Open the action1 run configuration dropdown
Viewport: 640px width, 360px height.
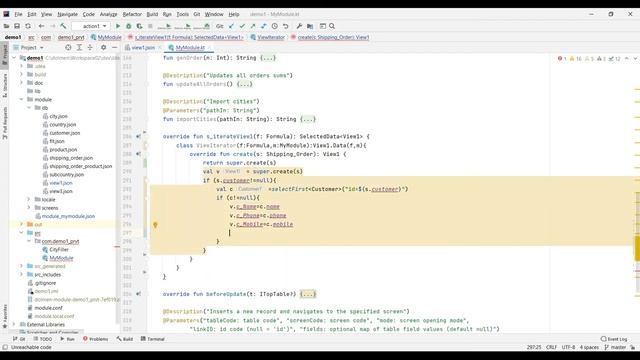click(91, 26)
